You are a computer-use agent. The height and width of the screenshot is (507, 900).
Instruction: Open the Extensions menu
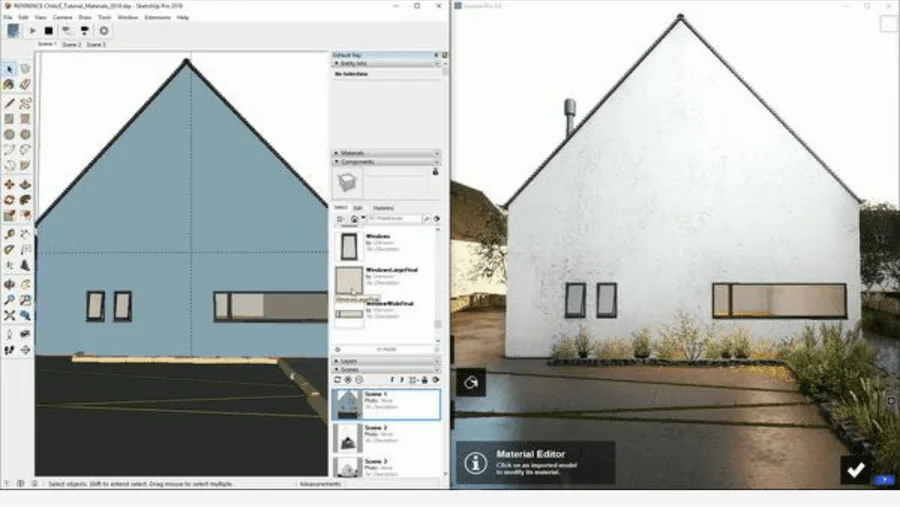coord(157,17)
